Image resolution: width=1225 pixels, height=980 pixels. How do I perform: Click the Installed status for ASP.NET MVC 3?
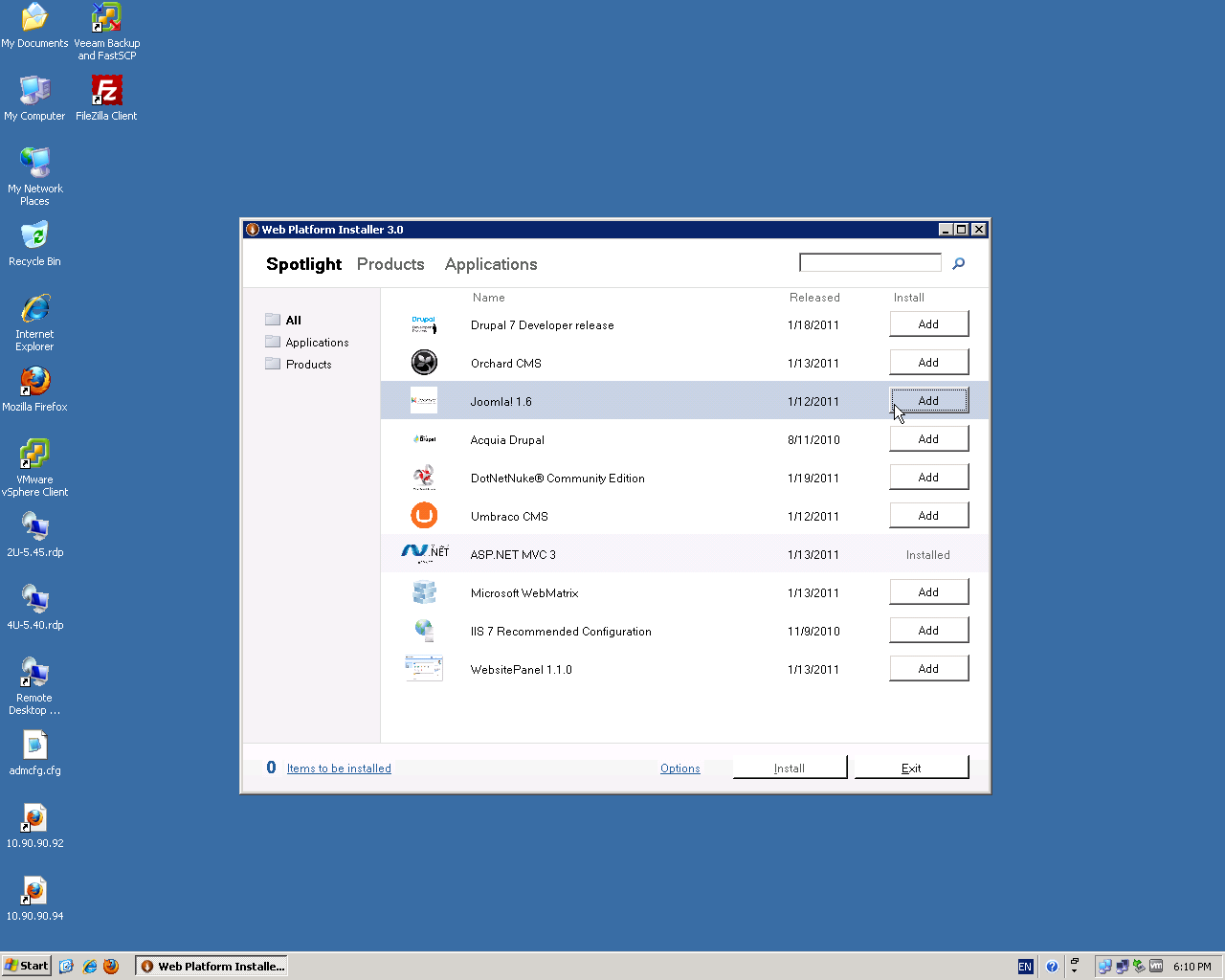pos(928,555)
